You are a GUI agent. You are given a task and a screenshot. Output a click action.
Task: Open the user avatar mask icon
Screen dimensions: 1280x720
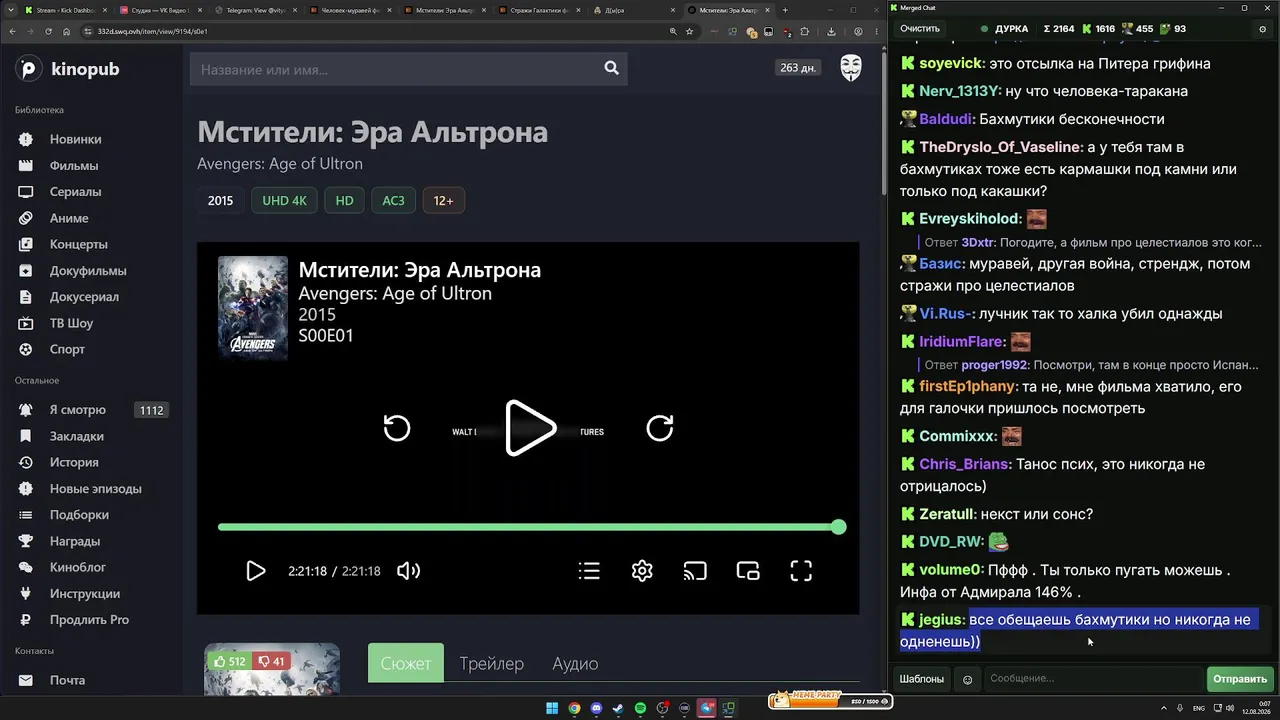point(850,68)
